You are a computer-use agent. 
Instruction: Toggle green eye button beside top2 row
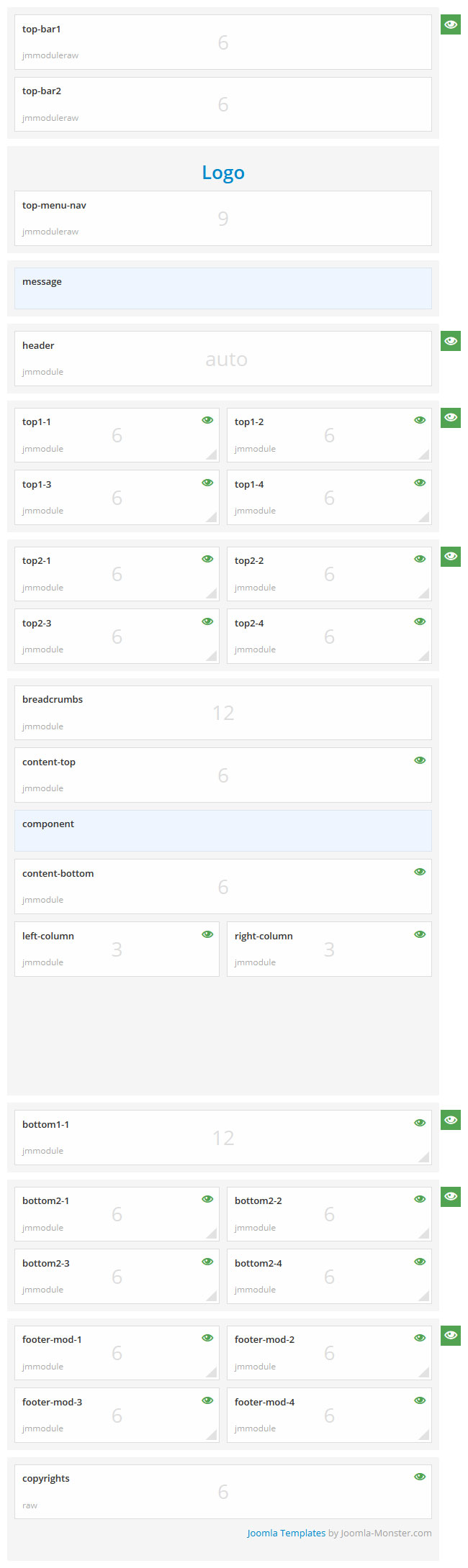pos(451,557)
